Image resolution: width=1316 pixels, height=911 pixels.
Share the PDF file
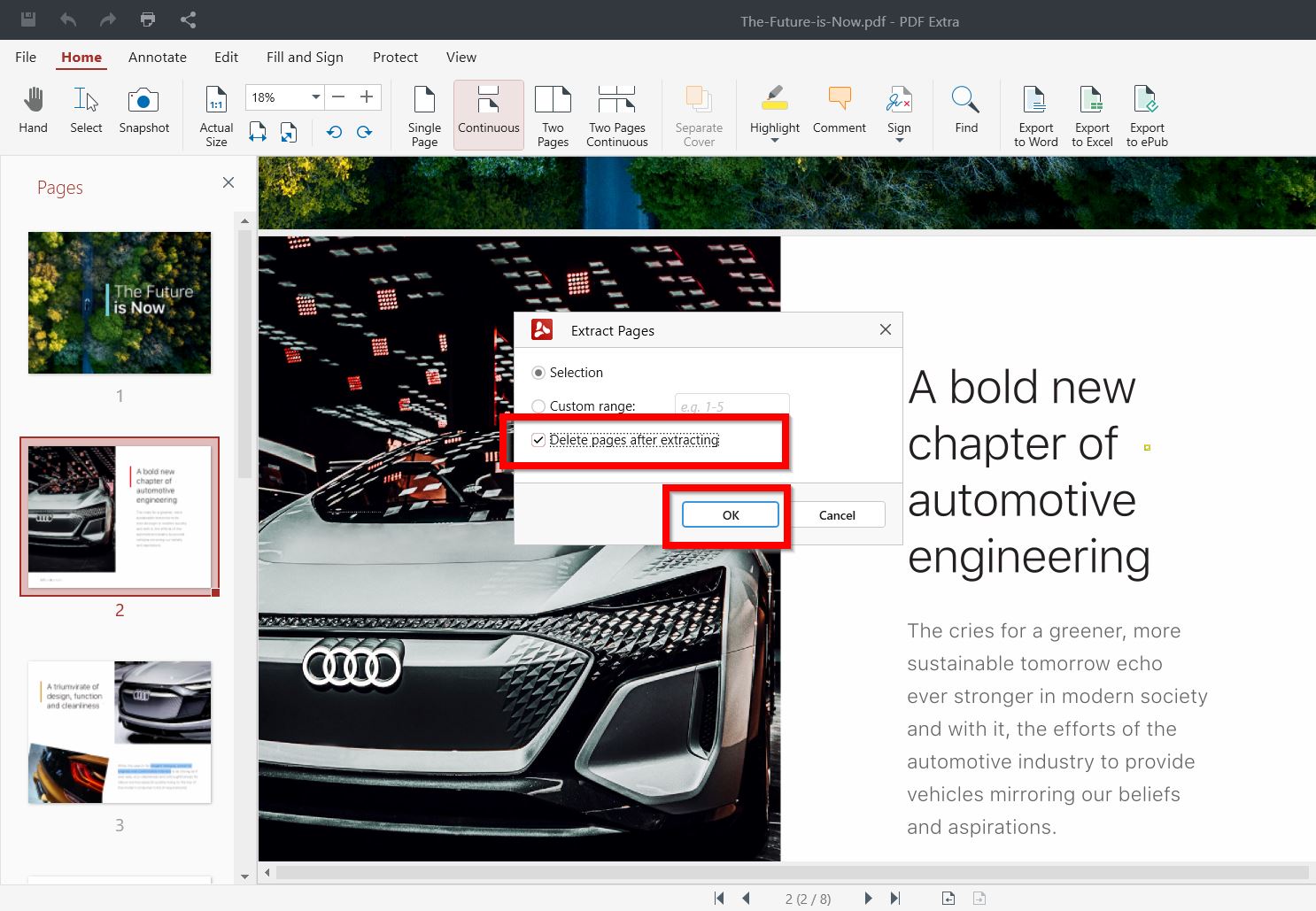coord(189,19)
